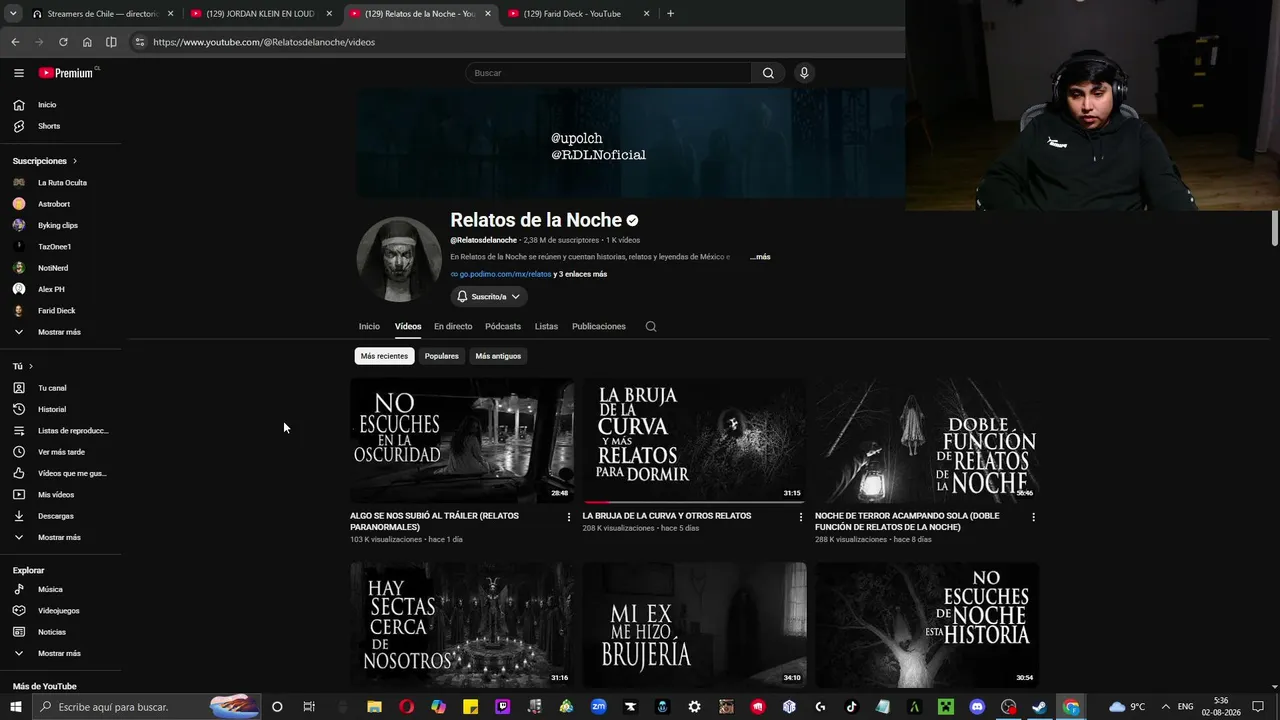Click the Relatos de la Noche channel avatar
1280x720 pixels.
coord(399,259)
